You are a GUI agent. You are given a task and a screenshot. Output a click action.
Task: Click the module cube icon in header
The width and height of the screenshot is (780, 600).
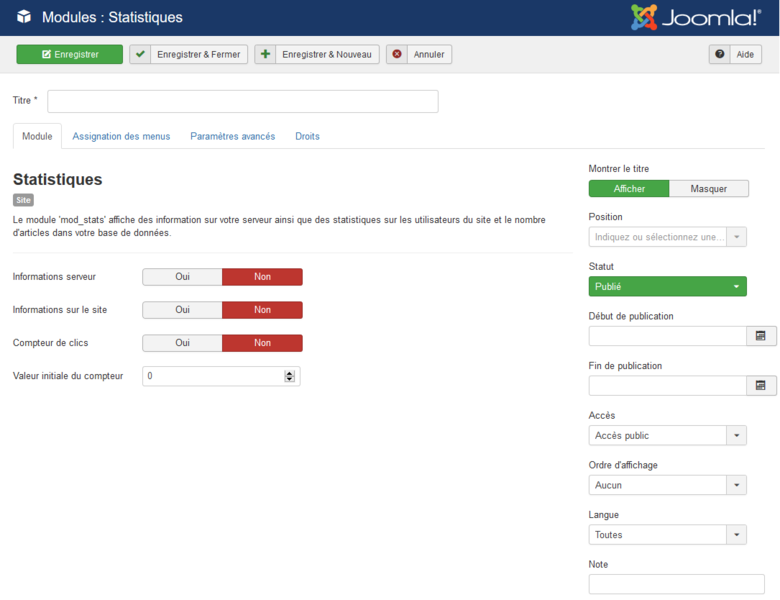pyautogui.click(x=24, y=17)
